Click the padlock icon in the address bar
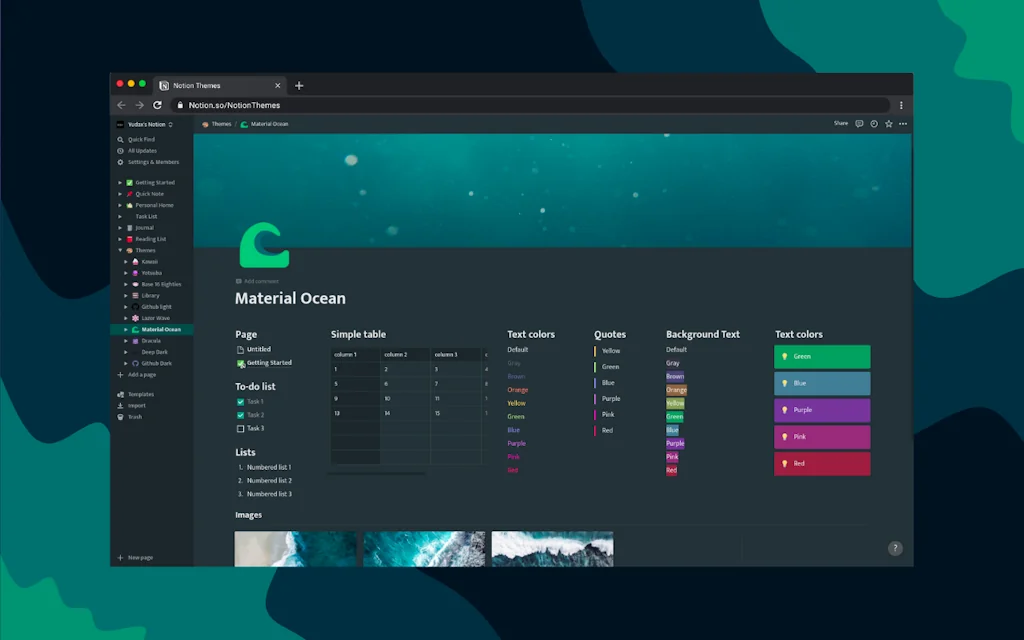1024x640 pixels. [180, 105]
